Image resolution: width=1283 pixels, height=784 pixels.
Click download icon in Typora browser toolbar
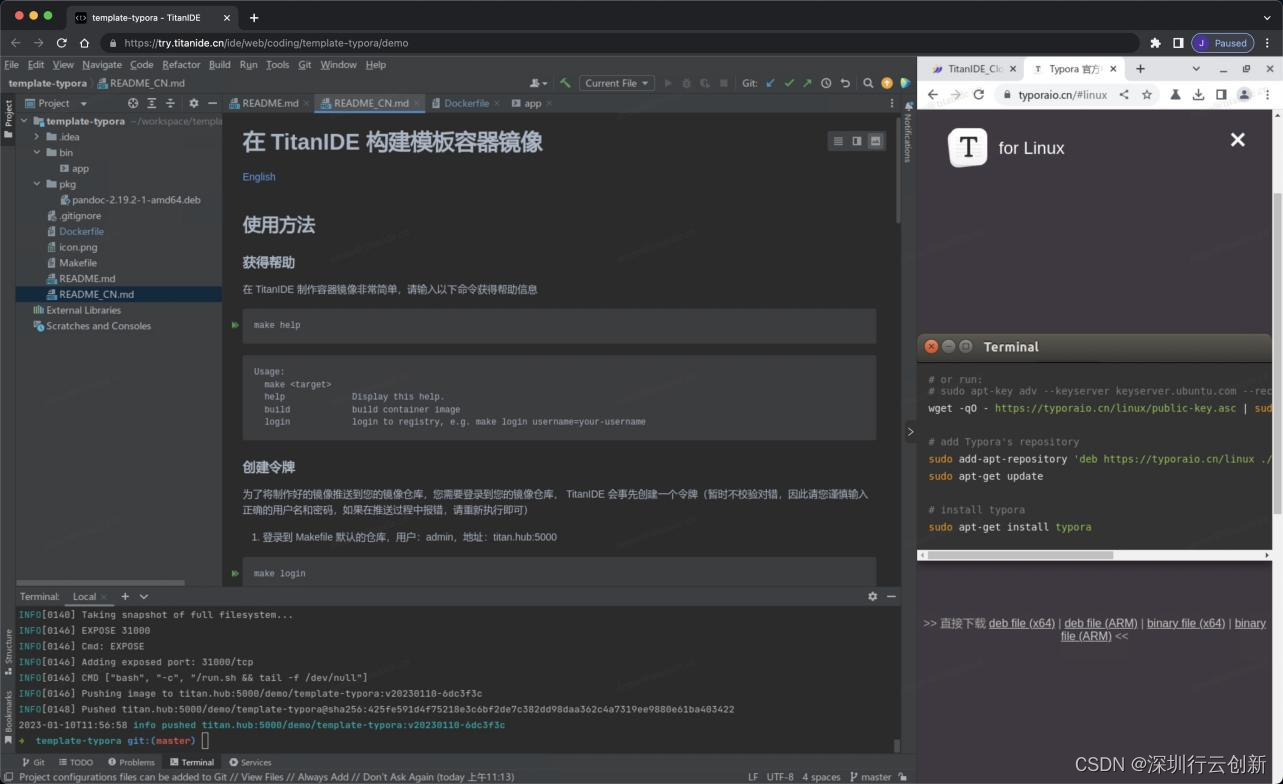tap(1198, 94)
